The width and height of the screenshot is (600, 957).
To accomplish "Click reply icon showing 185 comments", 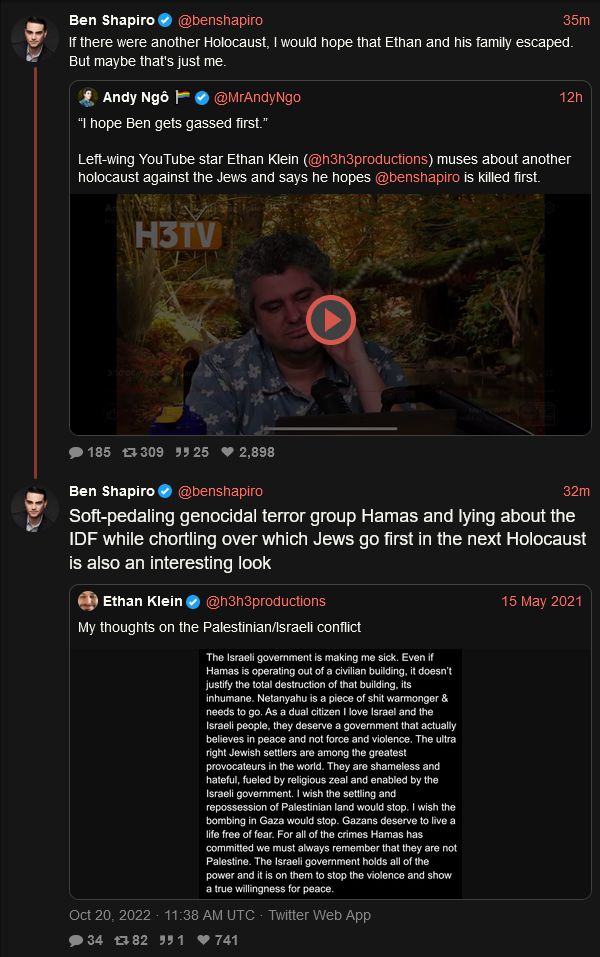I will 76,452.
